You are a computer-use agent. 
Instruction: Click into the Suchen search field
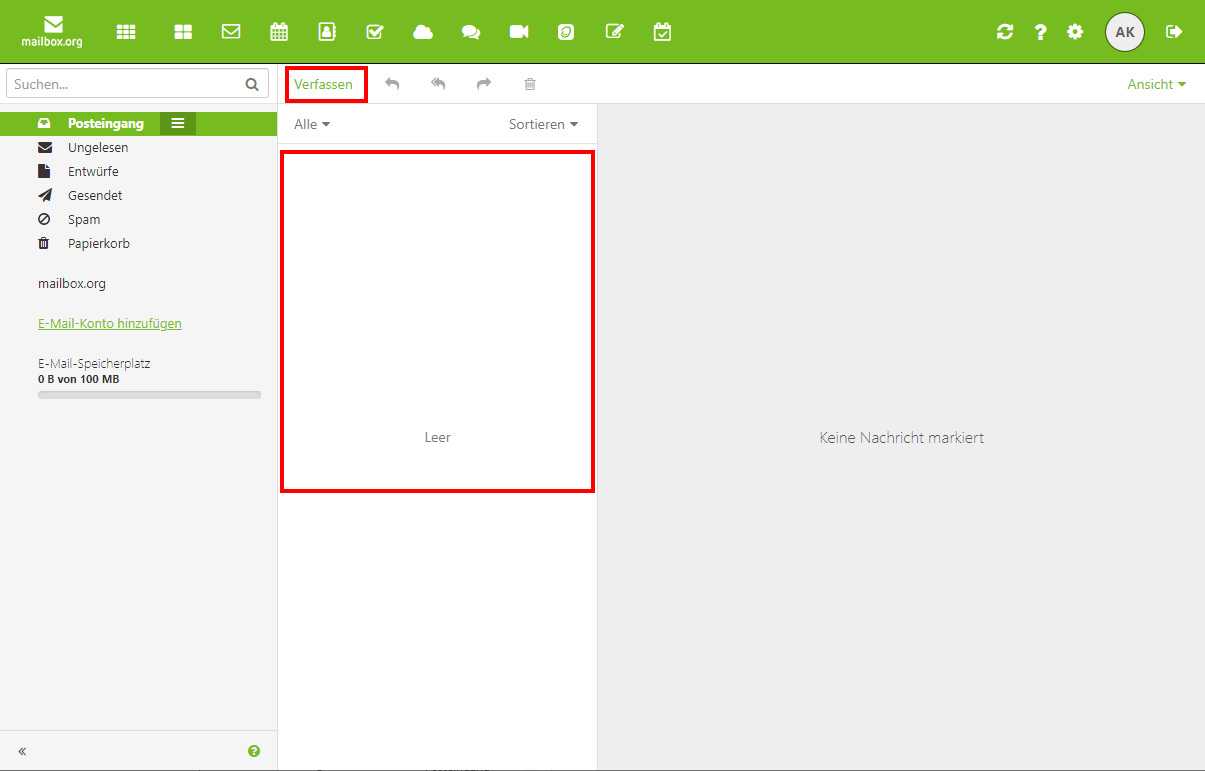125,84
